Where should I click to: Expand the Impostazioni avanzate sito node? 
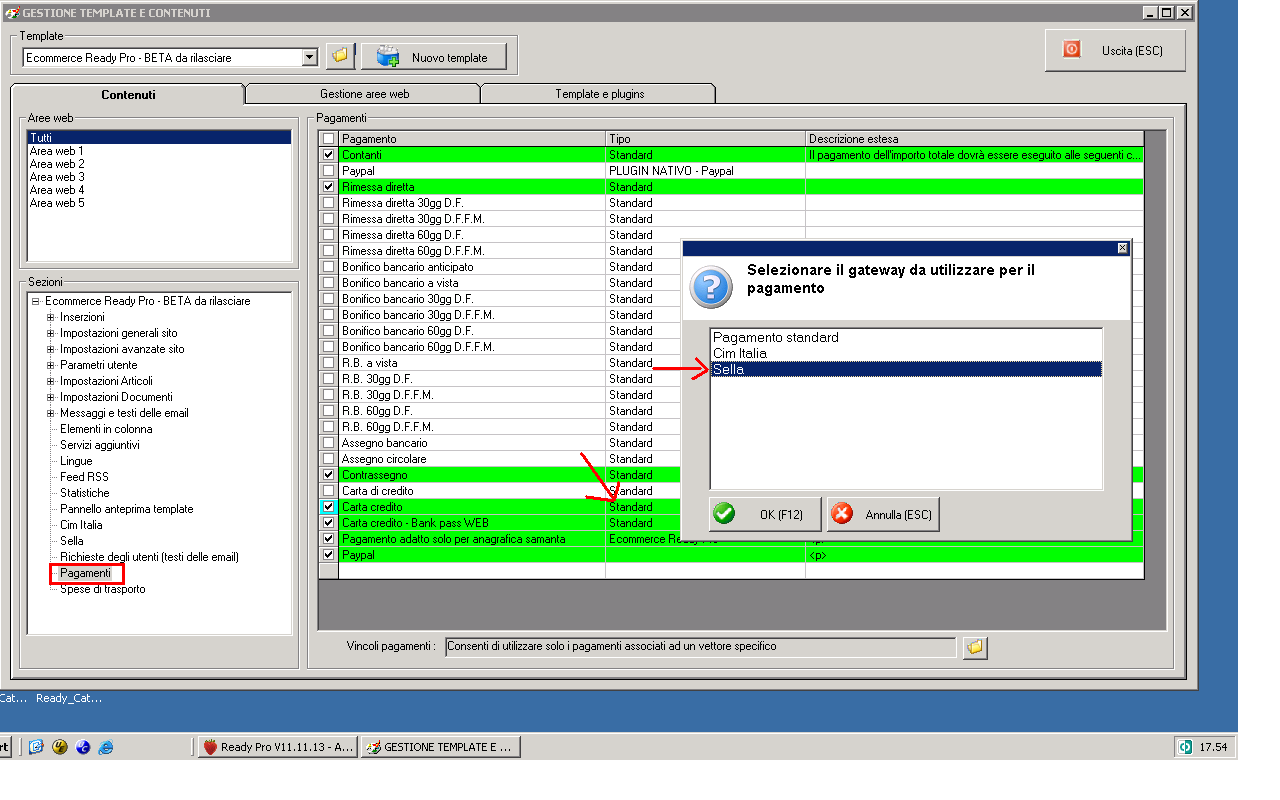[51, 349]
